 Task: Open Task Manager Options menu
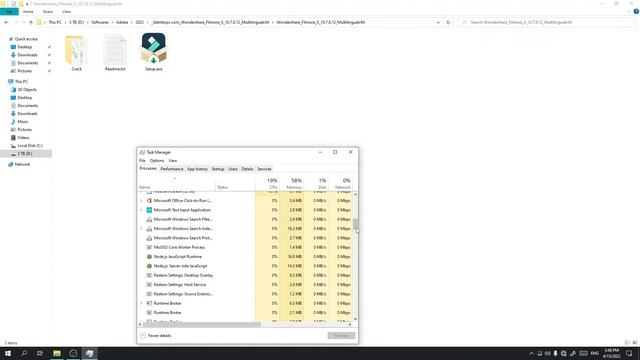coord(157,161)
